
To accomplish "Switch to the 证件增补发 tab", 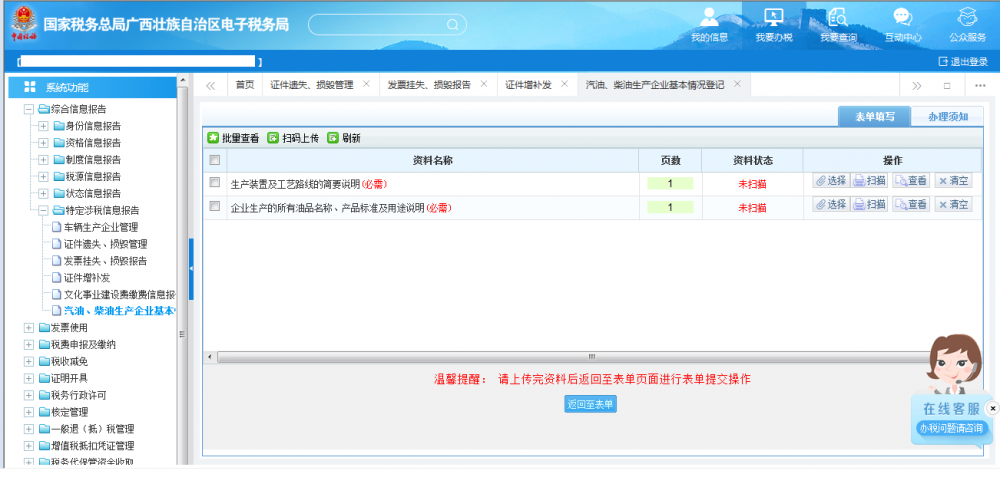I will [528, 85].
